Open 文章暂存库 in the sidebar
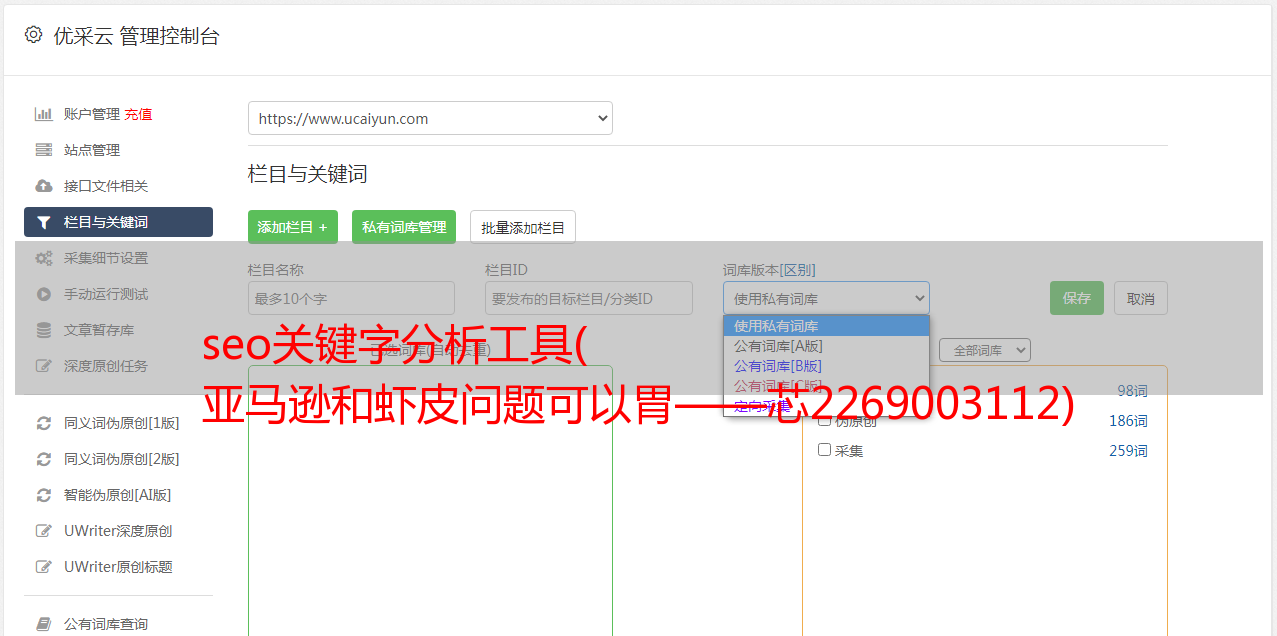The height and width of the screenshot is (636, 1277). tap(99, 330)
